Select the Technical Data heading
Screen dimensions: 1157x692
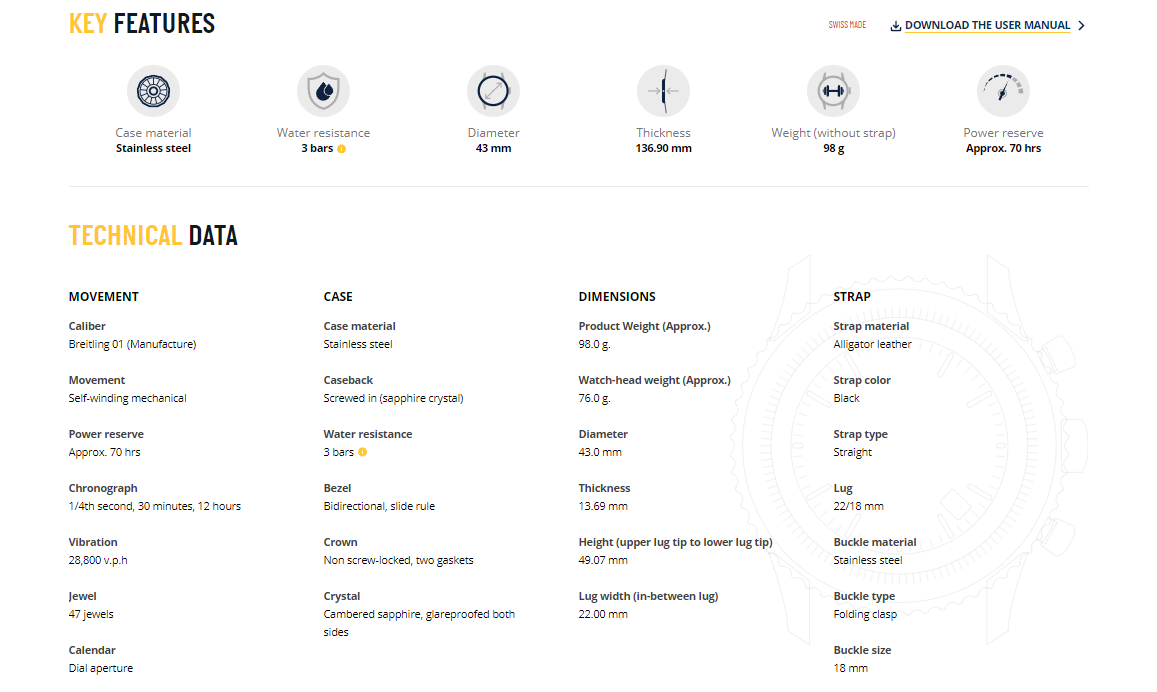pyautogui.click(x=153, y=235)
